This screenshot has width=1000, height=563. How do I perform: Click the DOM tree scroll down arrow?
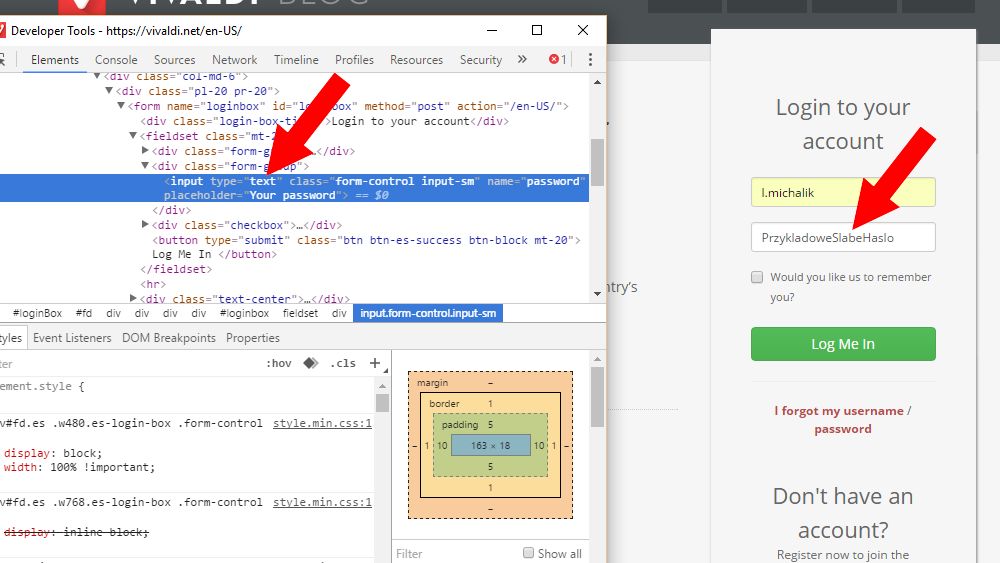point(597,293)
